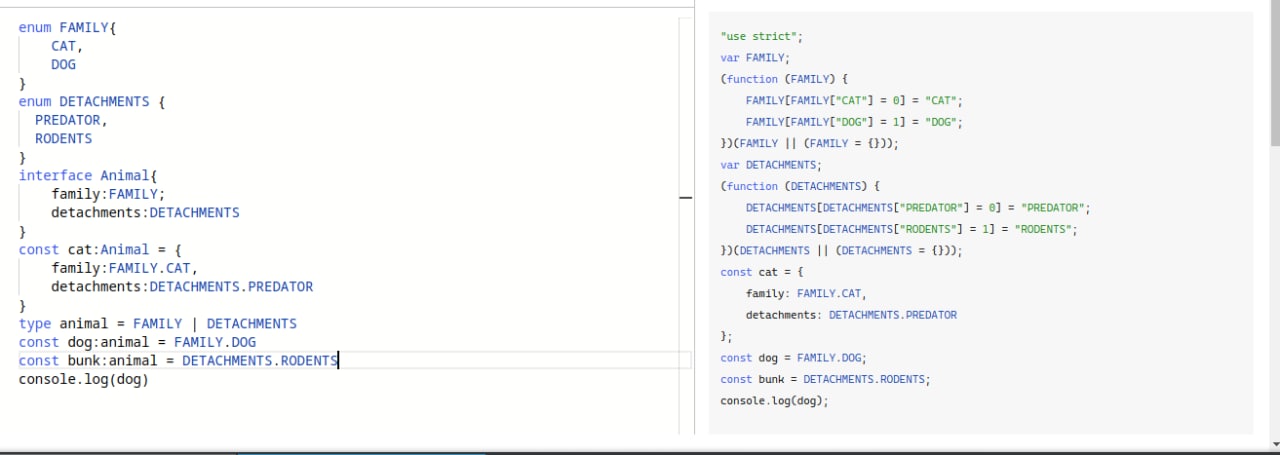The image size is (1280, 455).
Task: Click 'detachments:DETACHMENTS.PREDATOR' line in editor
Action: (182, 287)
